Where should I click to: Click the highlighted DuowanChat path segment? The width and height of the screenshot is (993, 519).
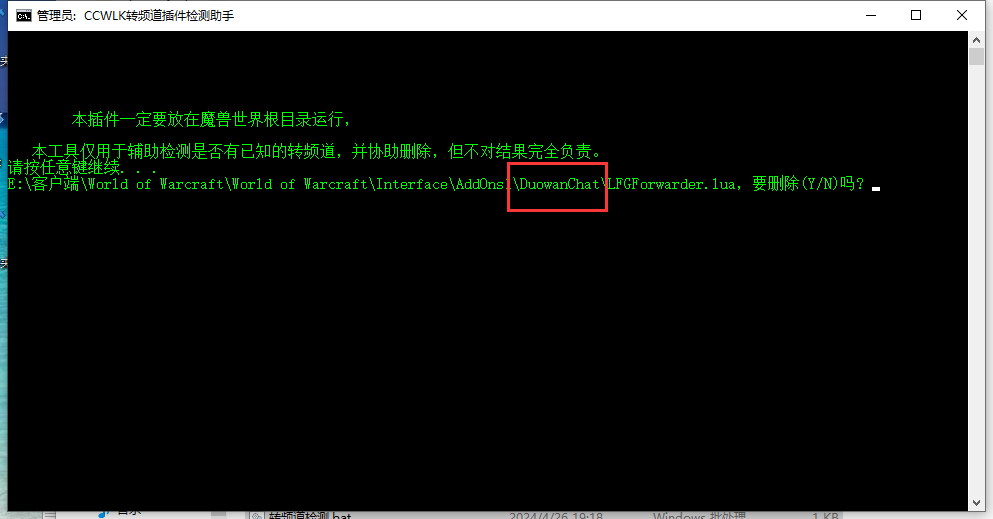[x=557, y=185]
